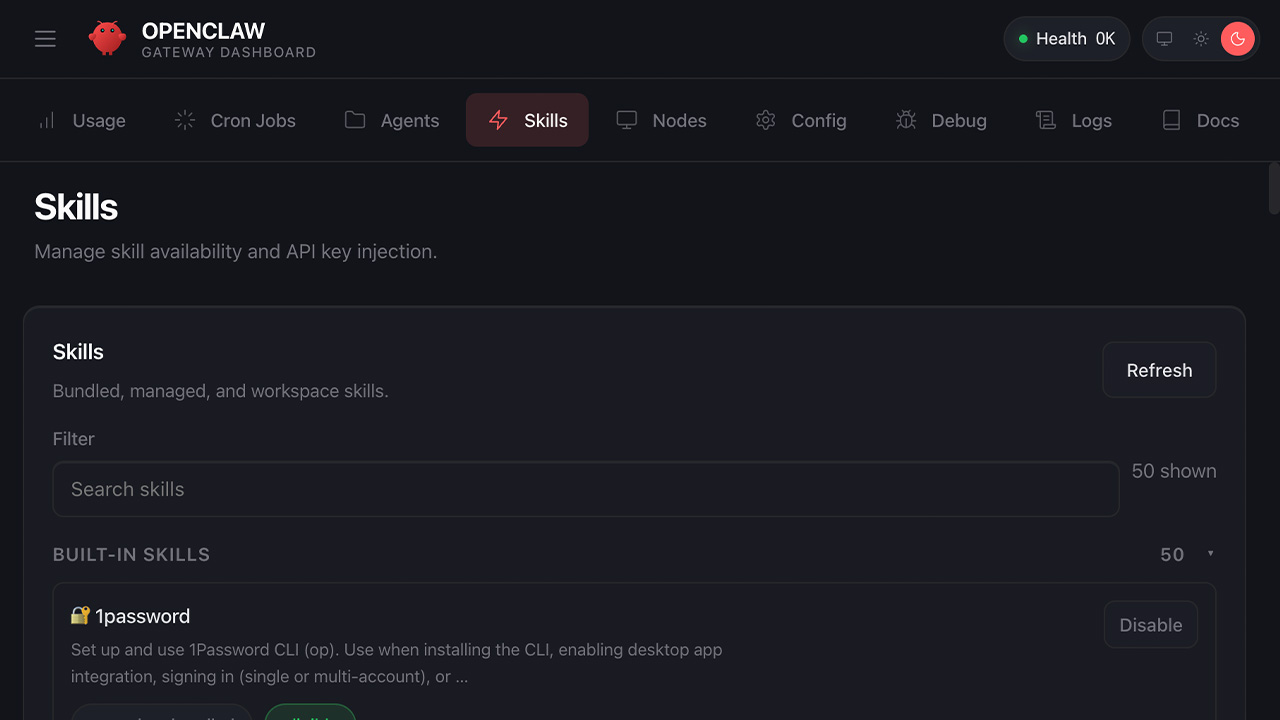The height and width of the screenshot is (720, 1280).
Task: Open the hamburger navigation menu
Action: [45, 39]
